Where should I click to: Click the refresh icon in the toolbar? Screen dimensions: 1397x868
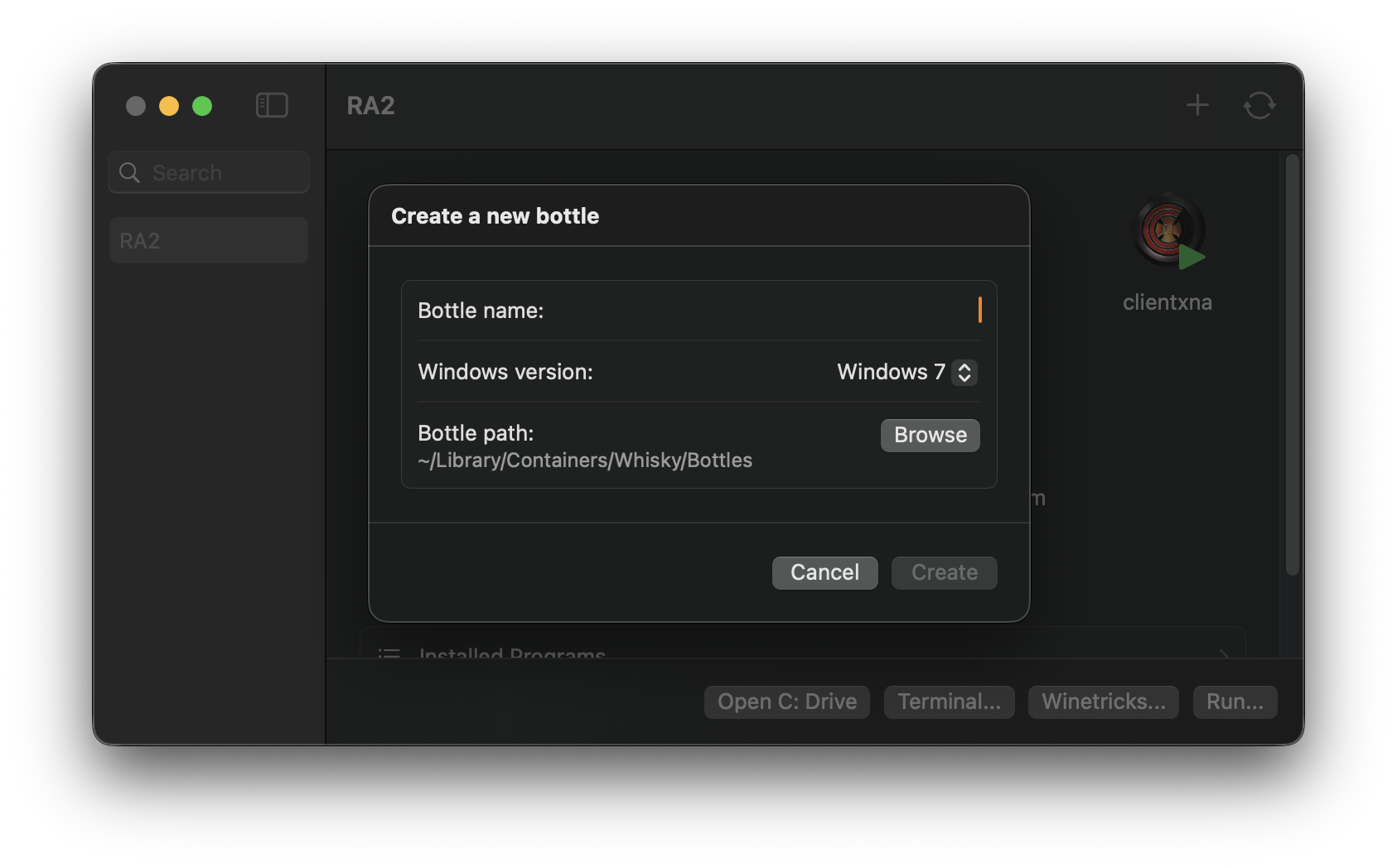[1259, 105]
